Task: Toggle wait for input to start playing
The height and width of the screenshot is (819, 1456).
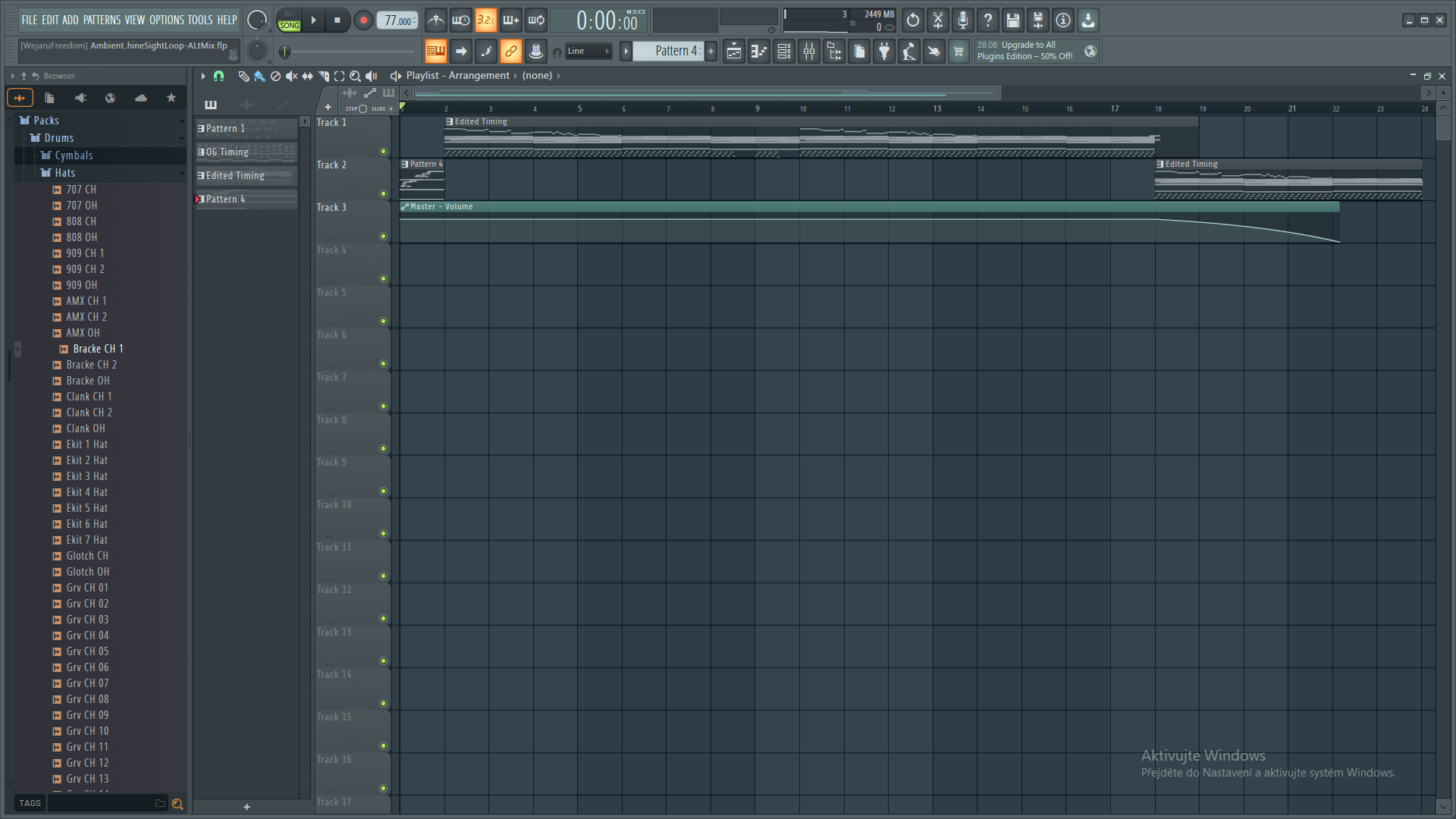Action: (x=460, y=20)
